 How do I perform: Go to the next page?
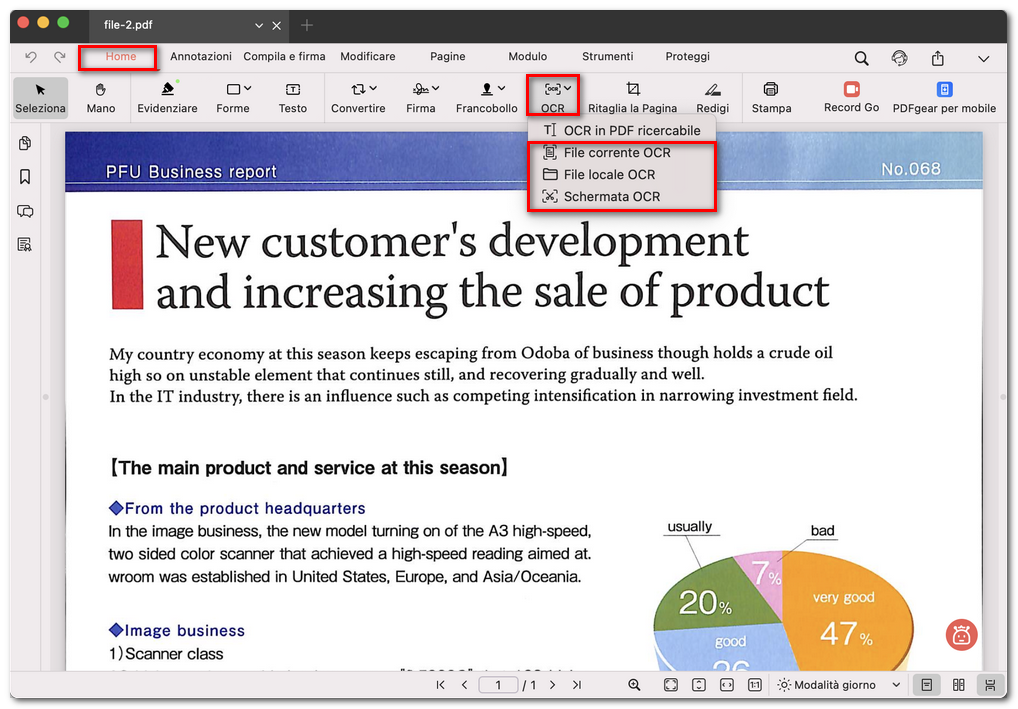[x=551, y=685]
